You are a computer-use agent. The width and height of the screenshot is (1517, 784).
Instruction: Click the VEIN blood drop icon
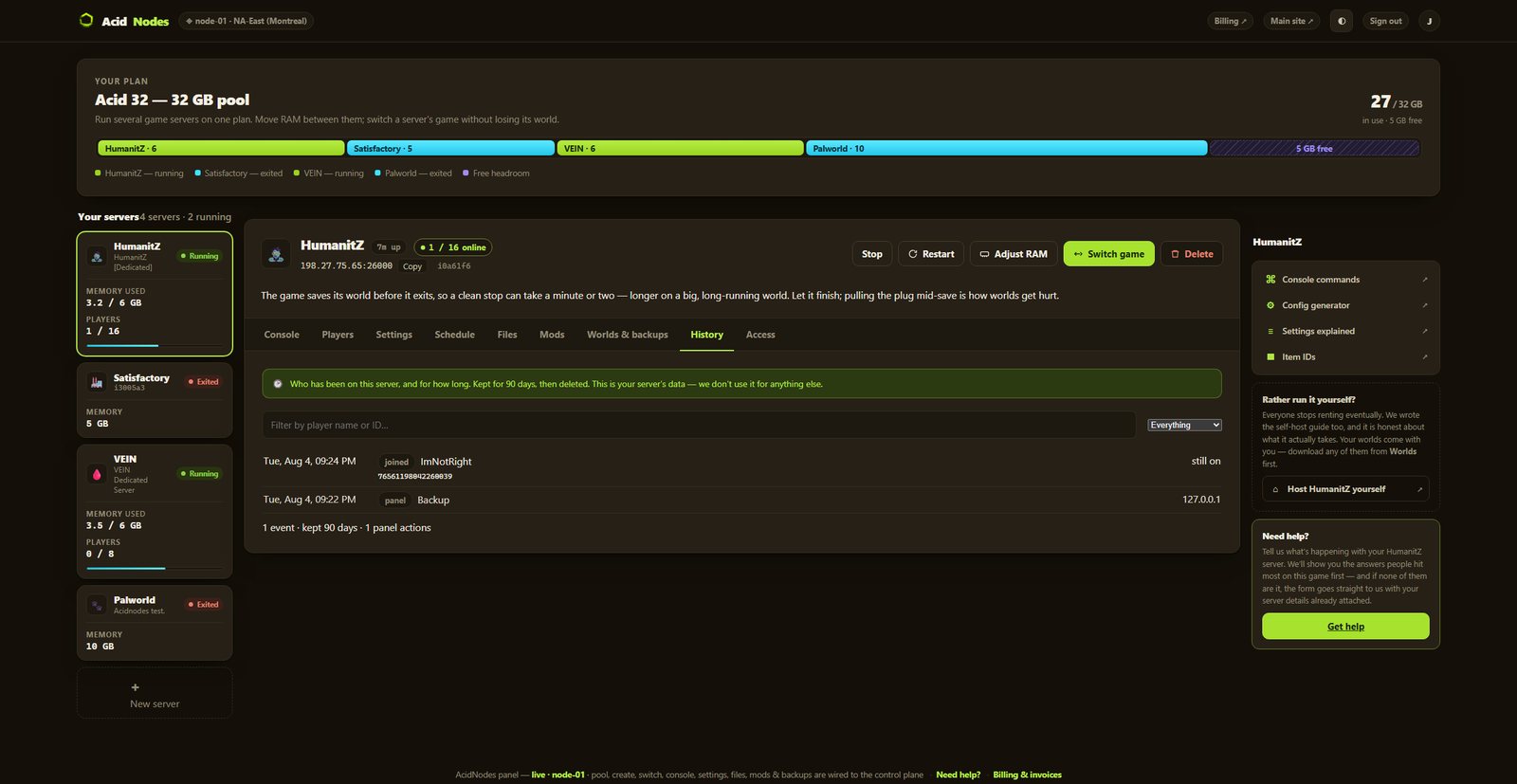click(x=97, y=474)
